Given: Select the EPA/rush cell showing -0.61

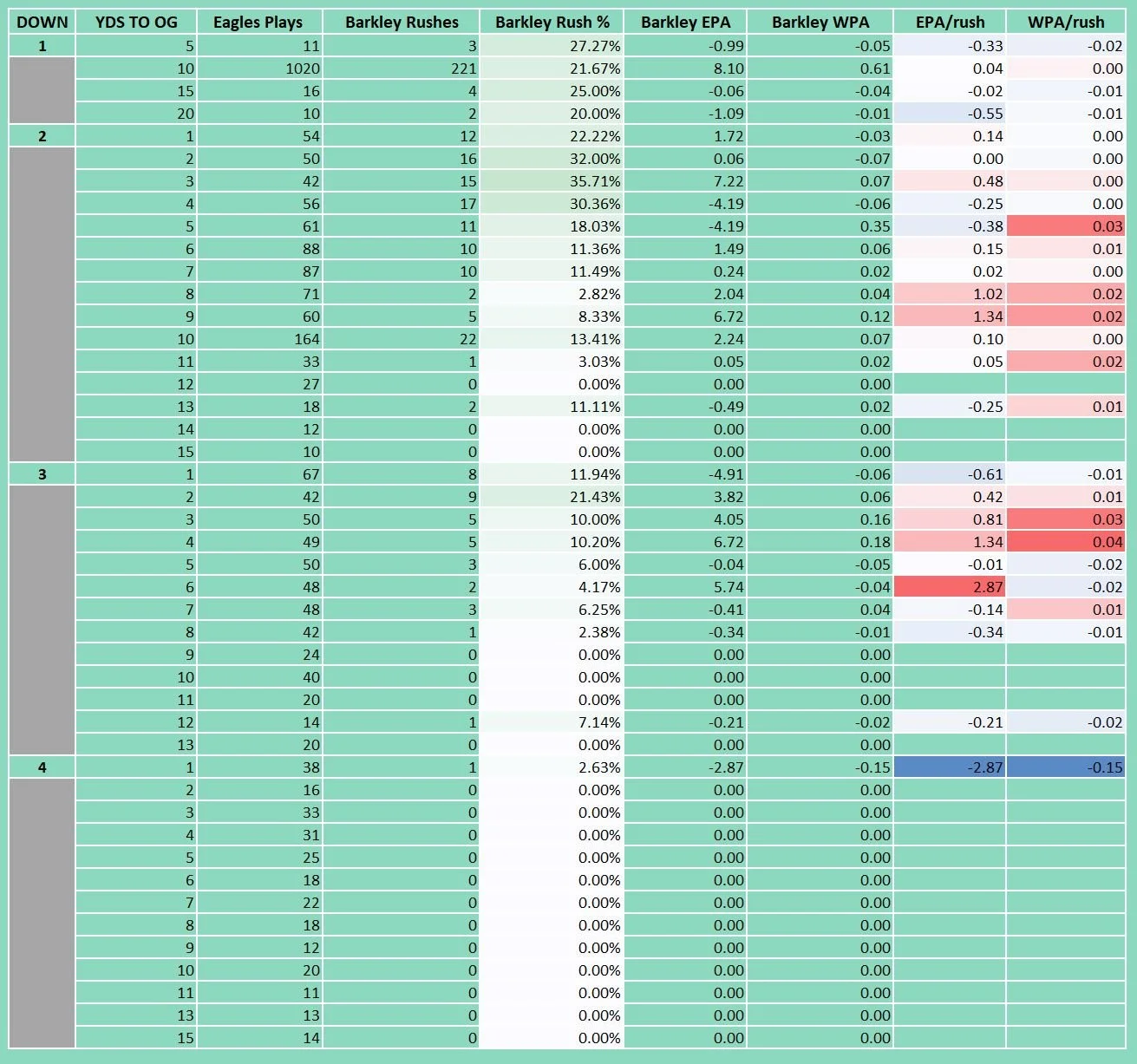Looking at the screenshot, I should tap(950, 474).
